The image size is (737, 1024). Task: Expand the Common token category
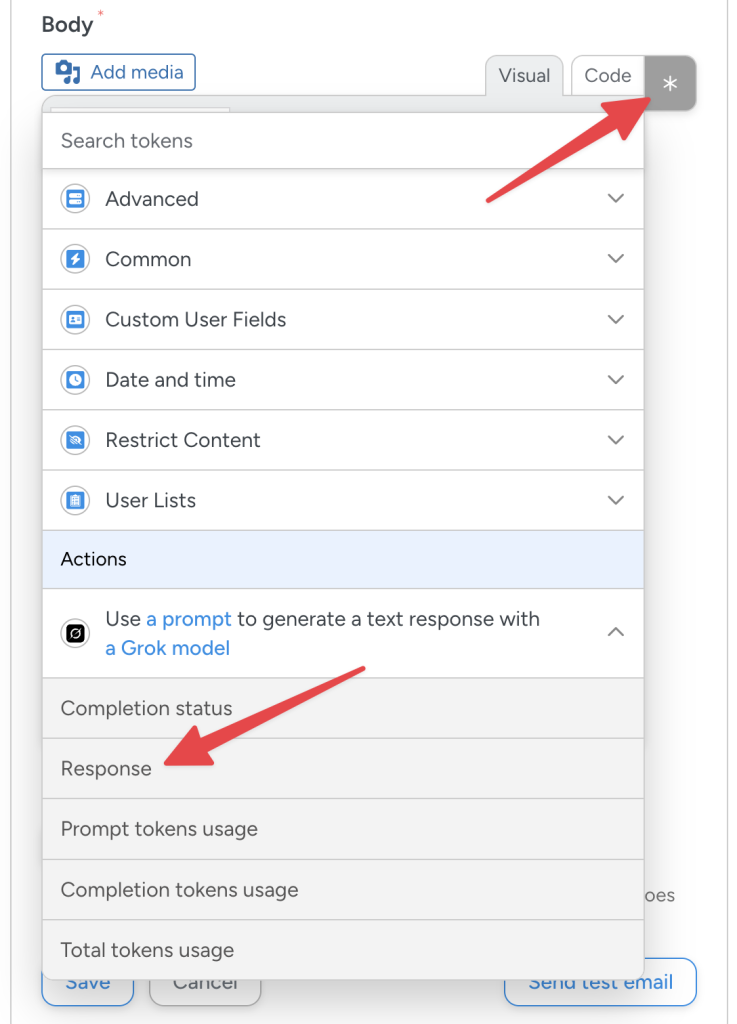[616, 259]
